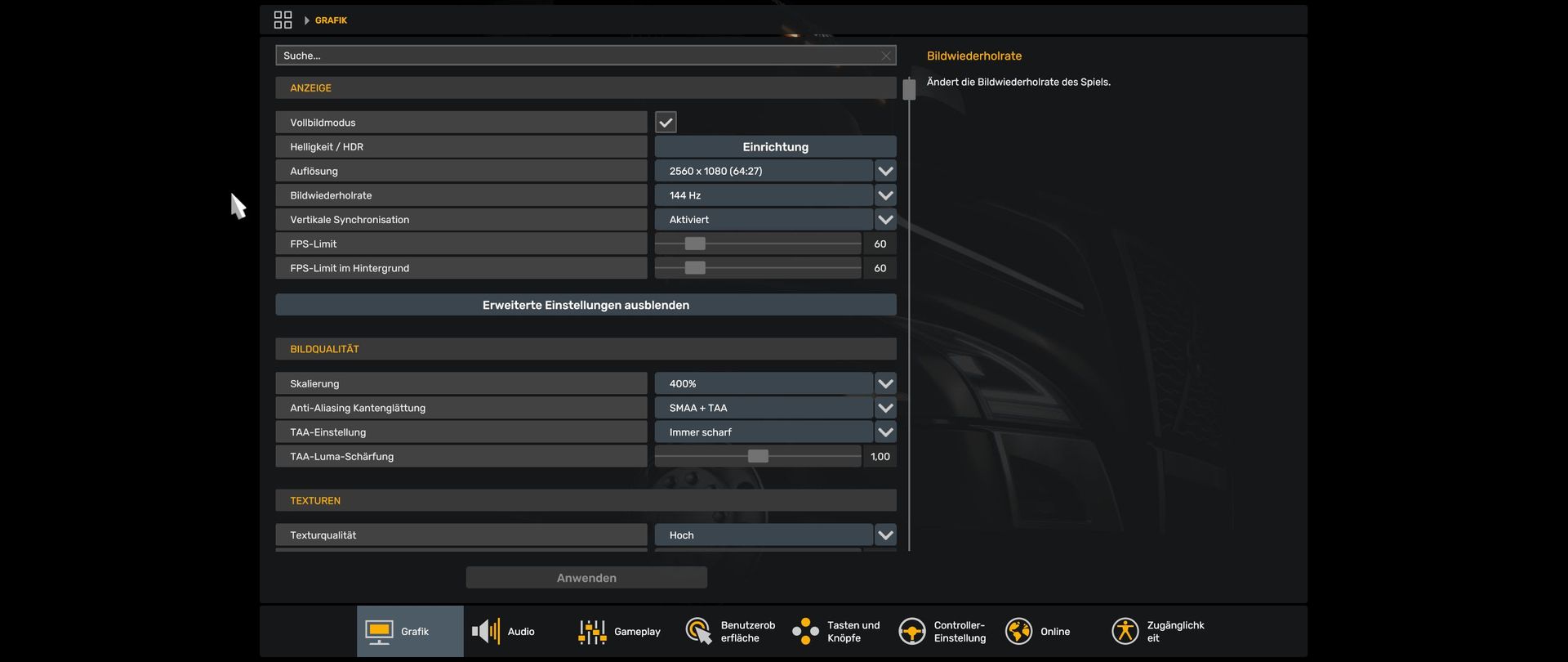1568x662 pixels.
Task: Expand the TAA-Einstellung dropdown arrow
Action: tap(885, 432)
